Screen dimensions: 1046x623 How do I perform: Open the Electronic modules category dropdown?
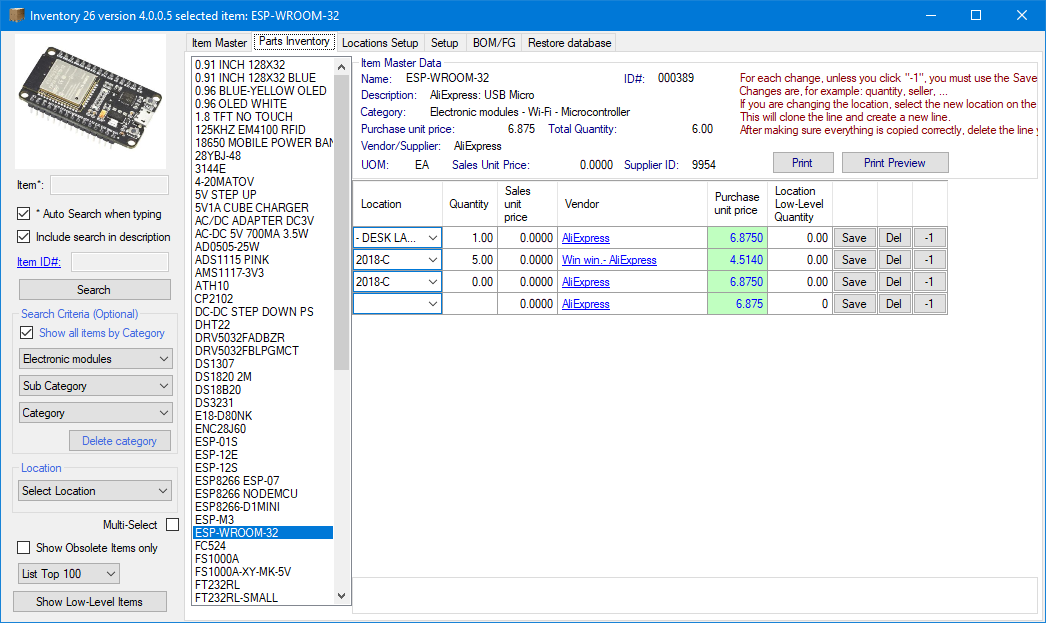[x=95, y=359]
